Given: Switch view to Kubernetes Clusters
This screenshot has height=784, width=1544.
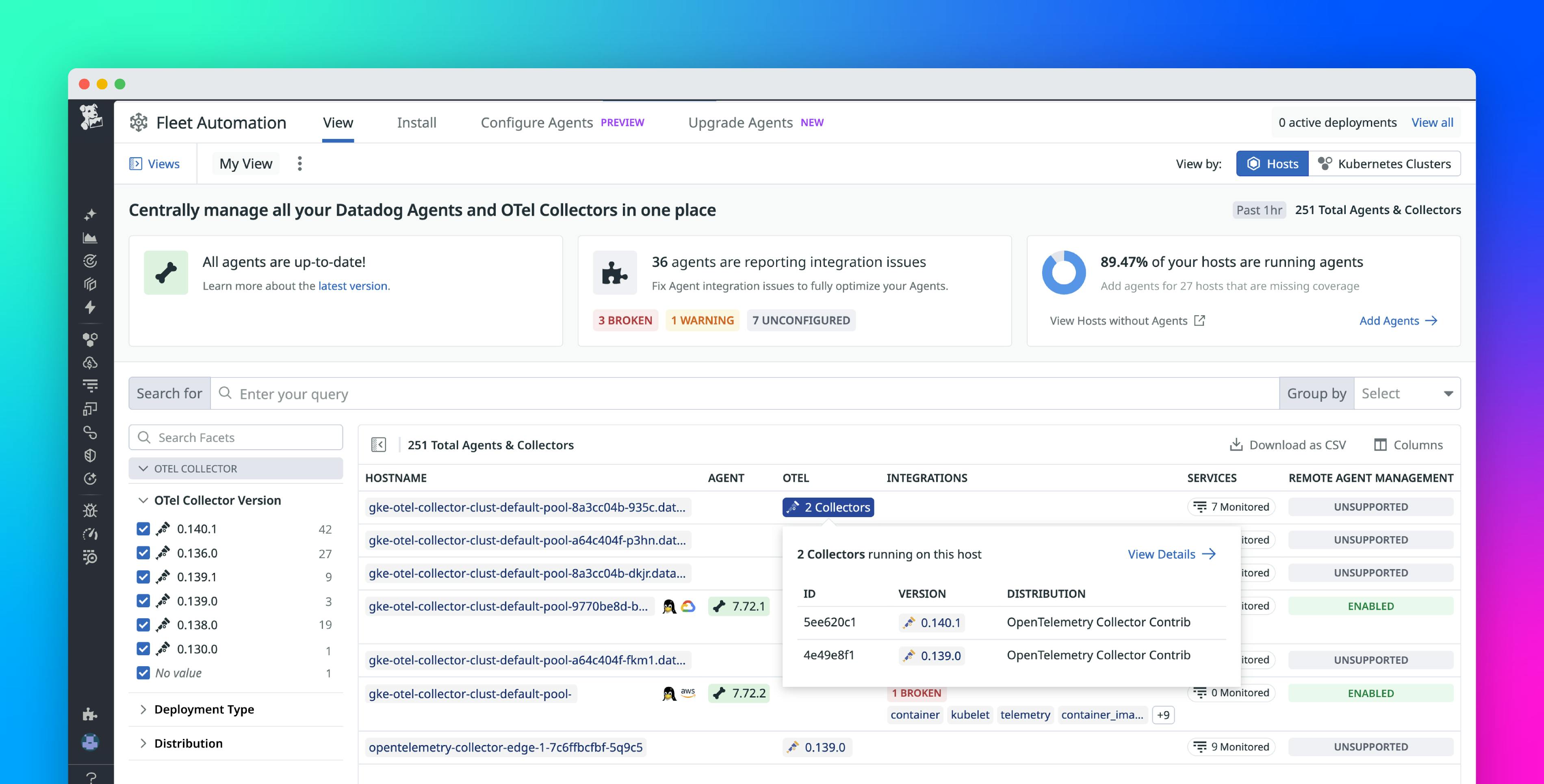Looking at the screenshot, I should 1385,163.
